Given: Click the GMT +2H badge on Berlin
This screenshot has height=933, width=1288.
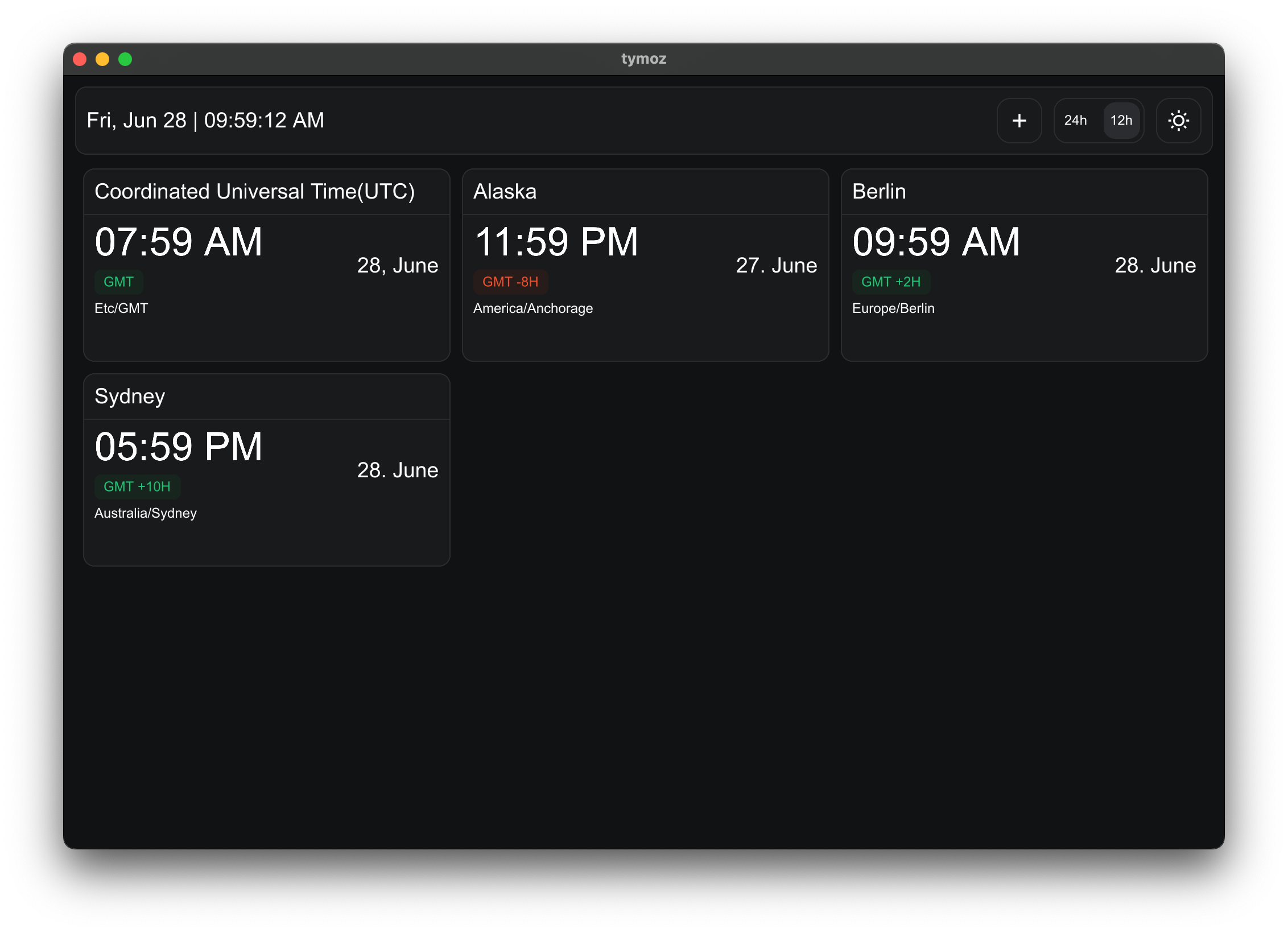Looking at the screenshot, I should 890,282.
